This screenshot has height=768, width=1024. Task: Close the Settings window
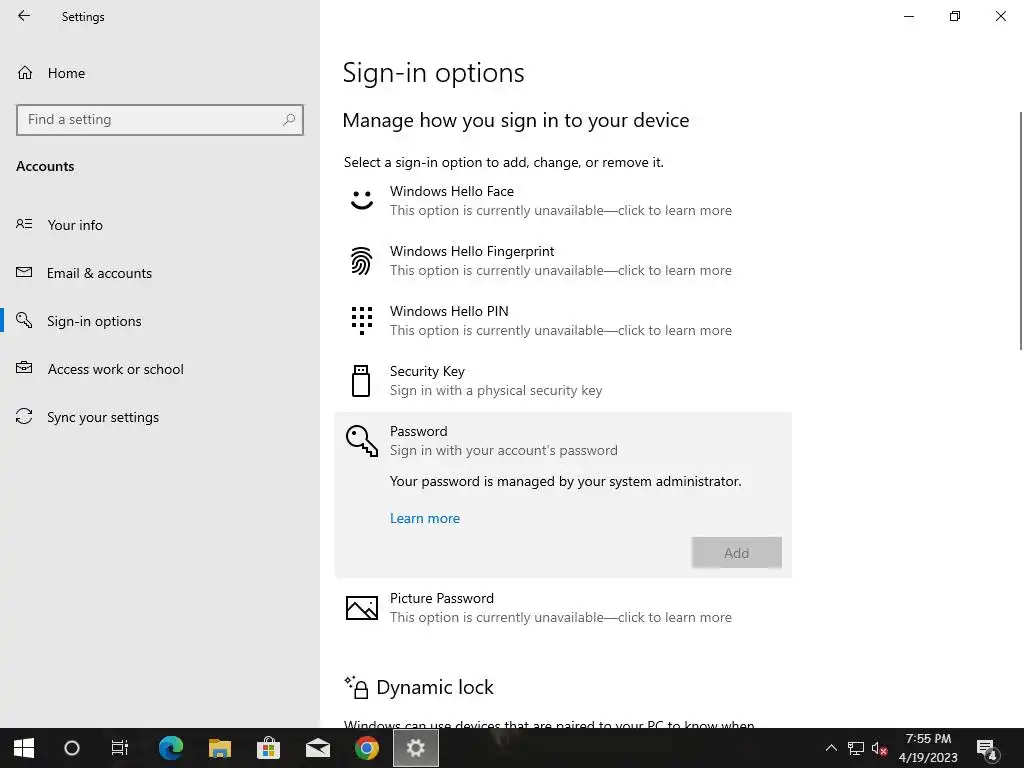[1000, 16]
